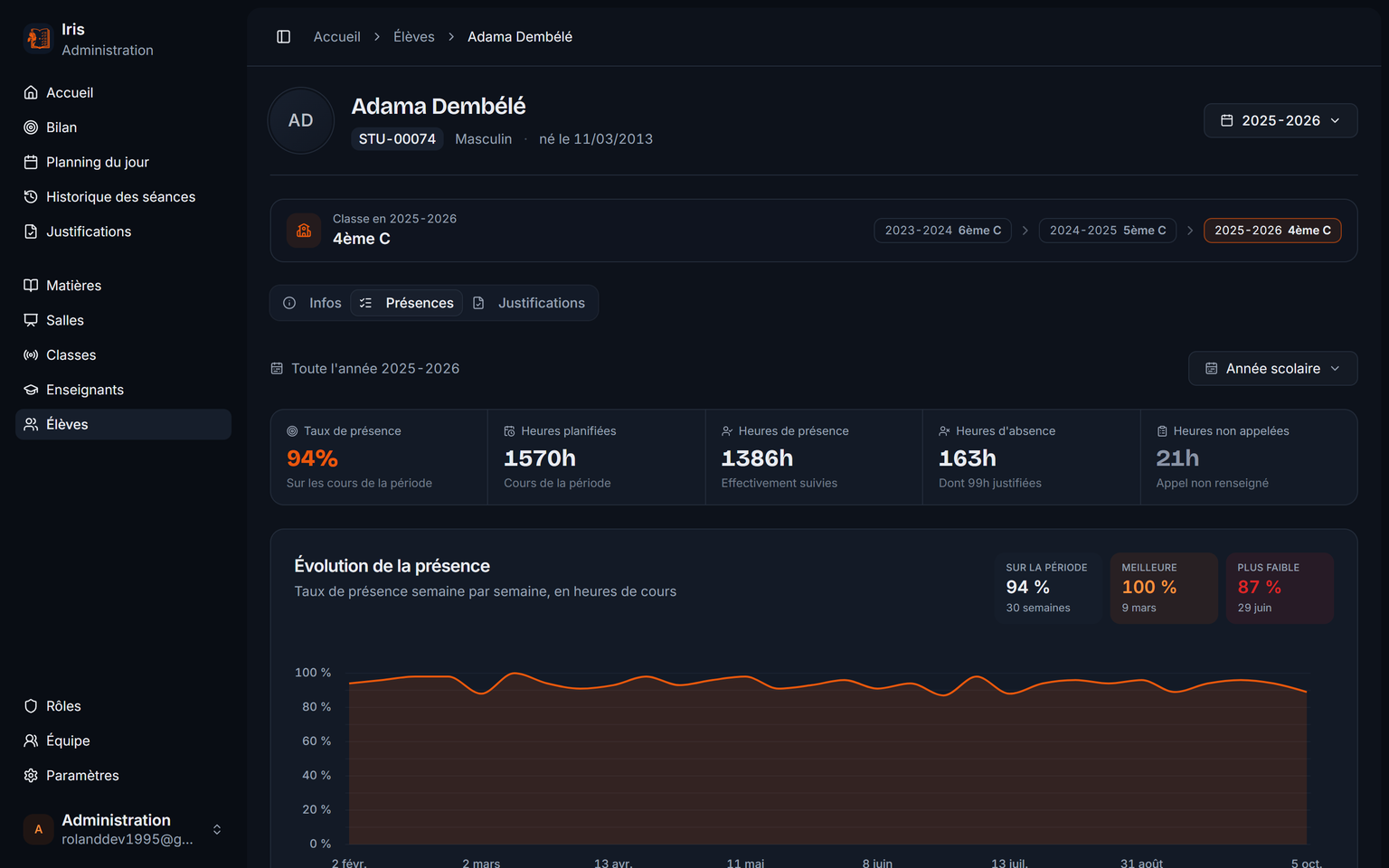Click the Plus faible 87 % card
The height and width of the screenshot is (868, 1389).
pyautogui.click(x=1280, y=588)
